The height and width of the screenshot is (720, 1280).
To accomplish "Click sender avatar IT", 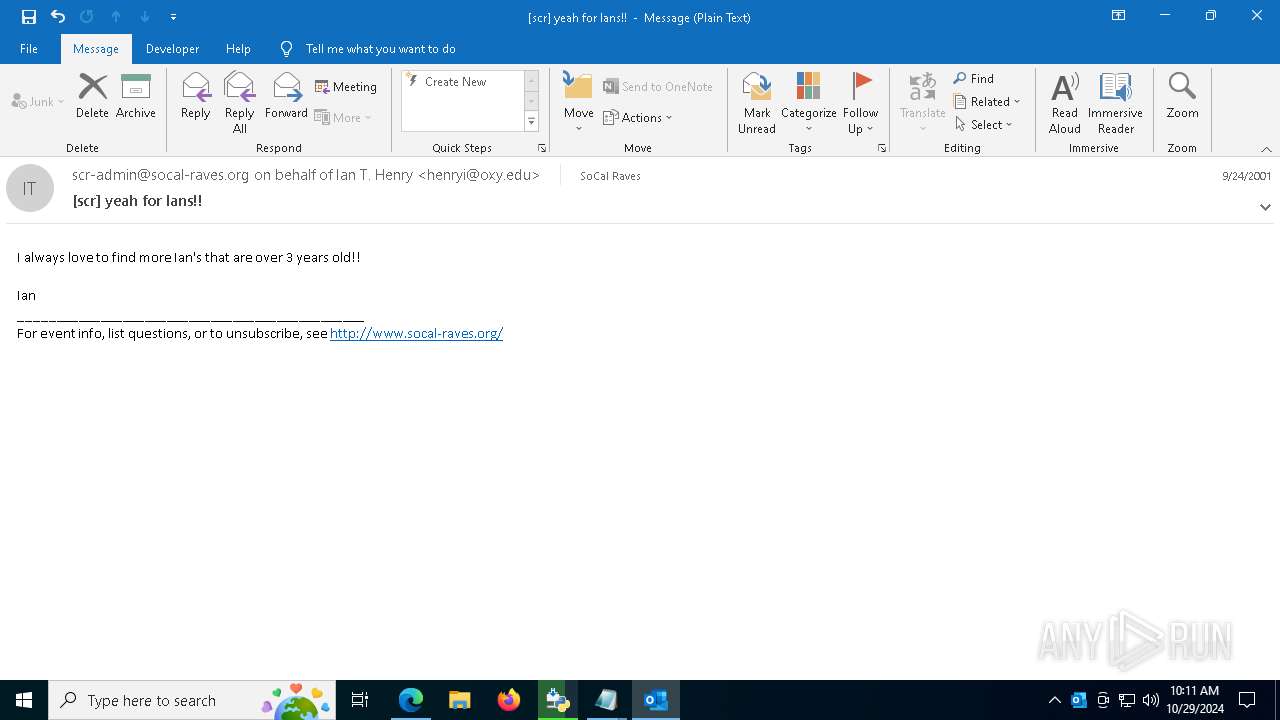I will click(x=30, y=188).
